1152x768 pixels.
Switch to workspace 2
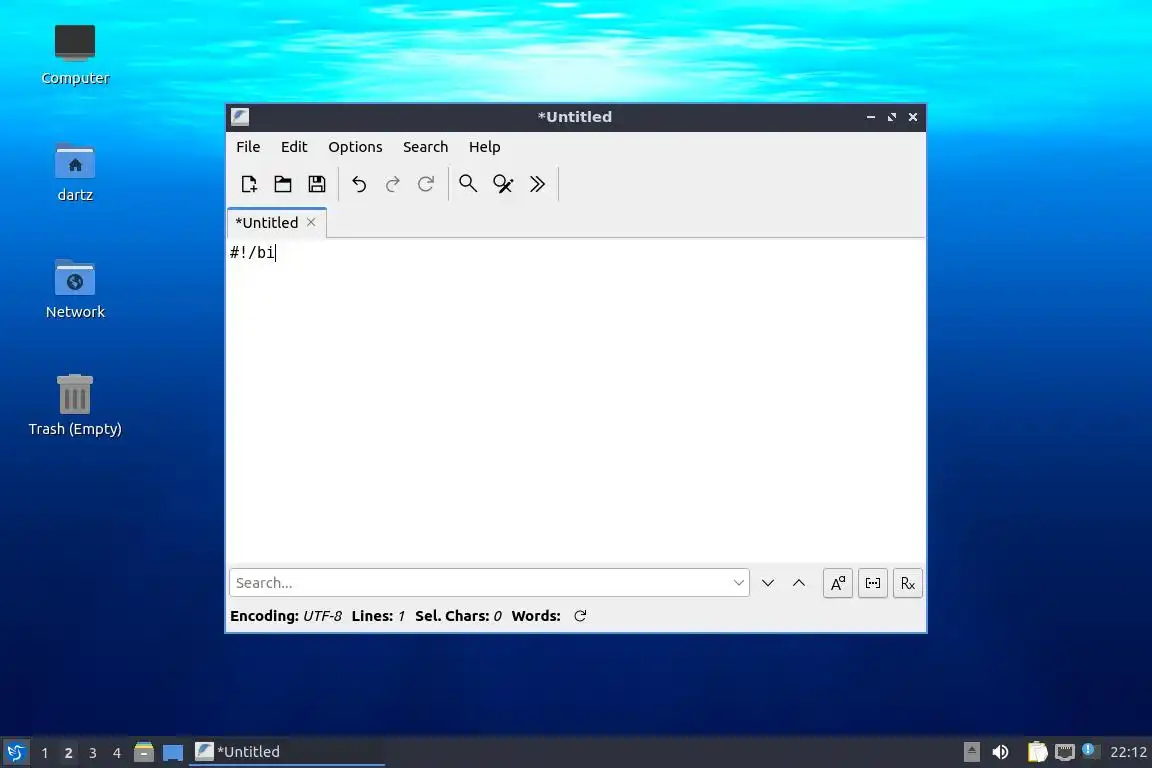tap(68, 753)
